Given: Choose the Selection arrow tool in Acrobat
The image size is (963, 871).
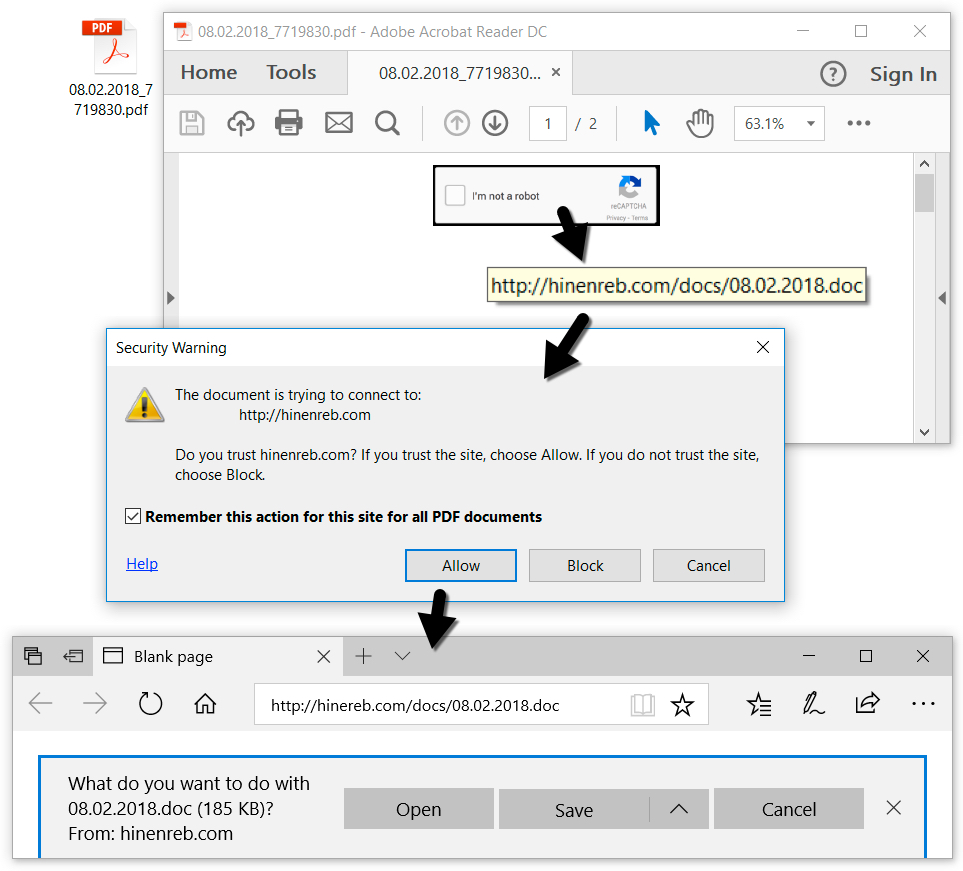Looking at the screenshot, I should pyautogui.click(x=652, y=123).
